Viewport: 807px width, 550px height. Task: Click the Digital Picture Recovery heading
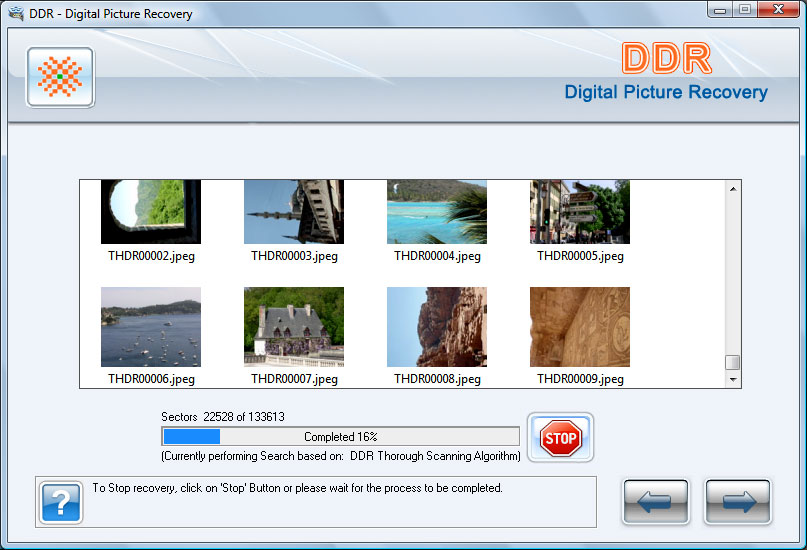pos(666,92)
